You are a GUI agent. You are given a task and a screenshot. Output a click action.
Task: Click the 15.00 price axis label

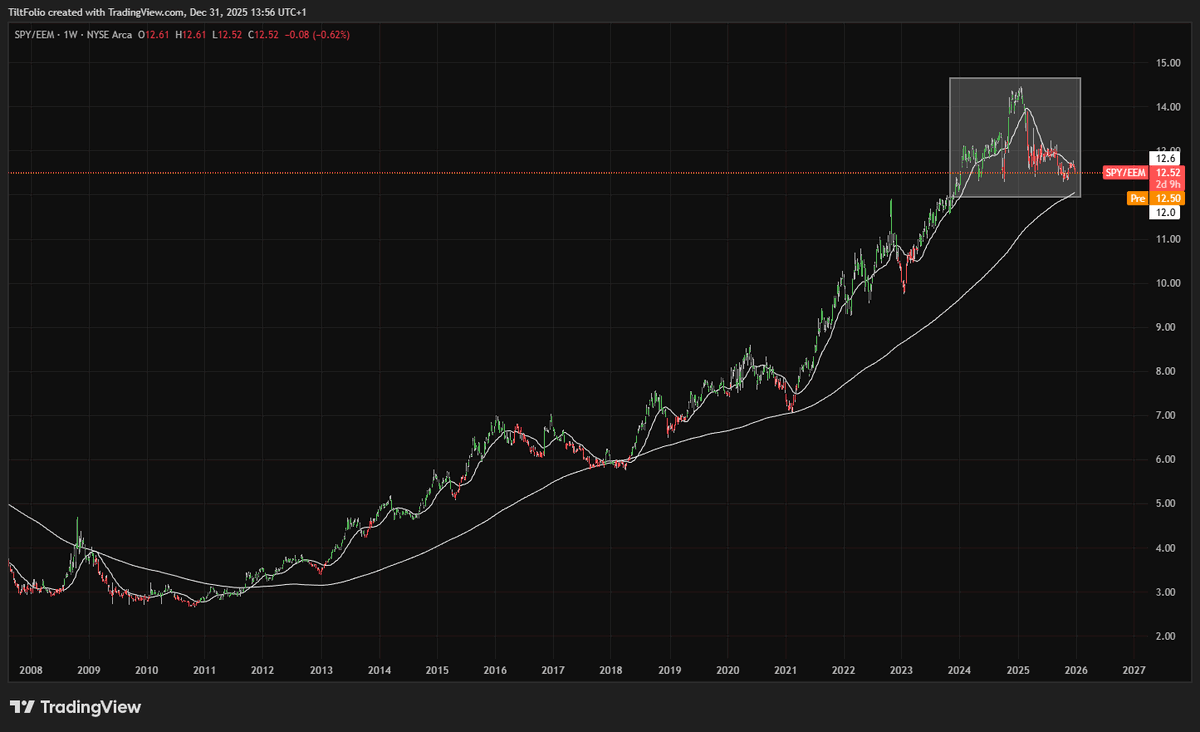pos(1169,63)
